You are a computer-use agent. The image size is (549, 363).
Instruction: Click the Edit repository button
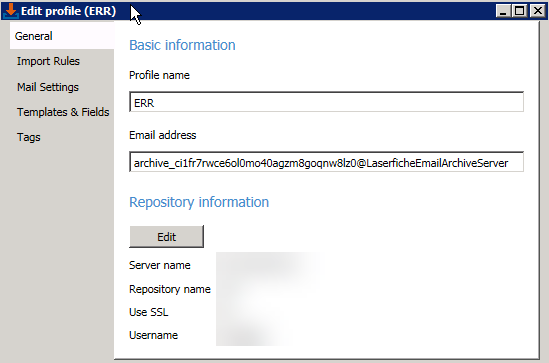(166, 237)
